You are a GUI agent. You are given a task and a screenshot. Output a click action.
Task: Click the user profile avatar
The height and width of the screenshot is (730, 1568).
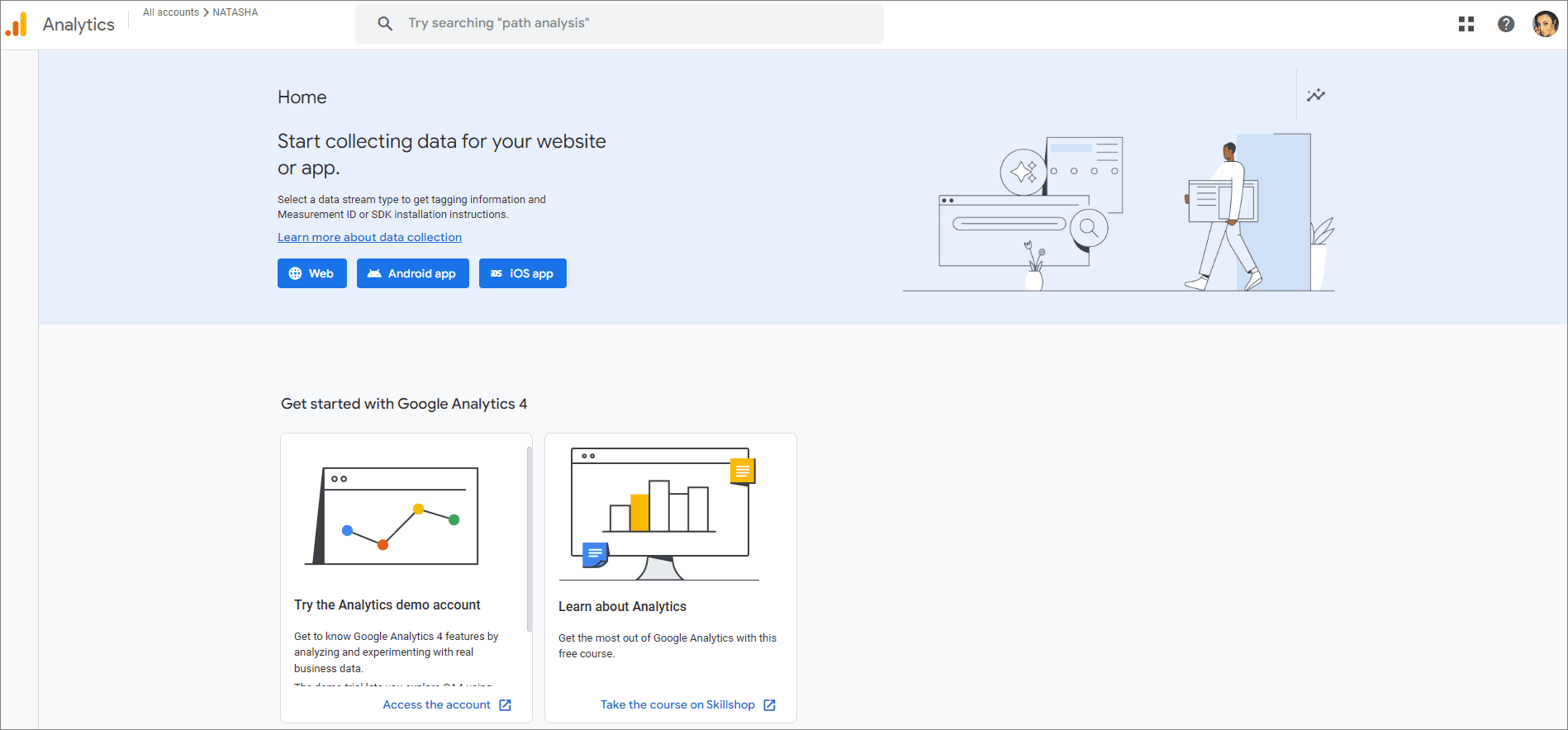1545,24
